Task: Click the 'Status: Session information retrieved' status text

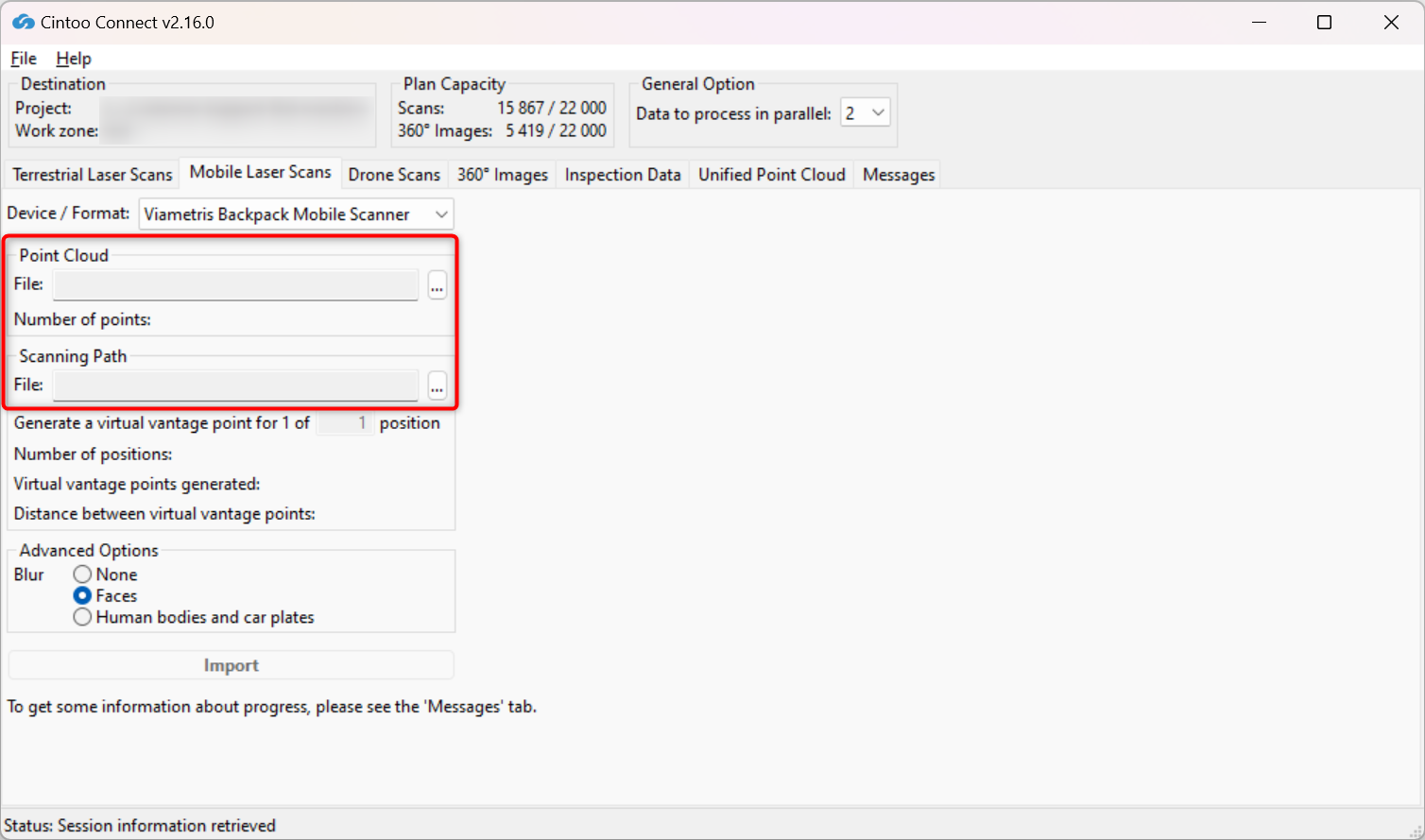Action: (x=140, y=826)
